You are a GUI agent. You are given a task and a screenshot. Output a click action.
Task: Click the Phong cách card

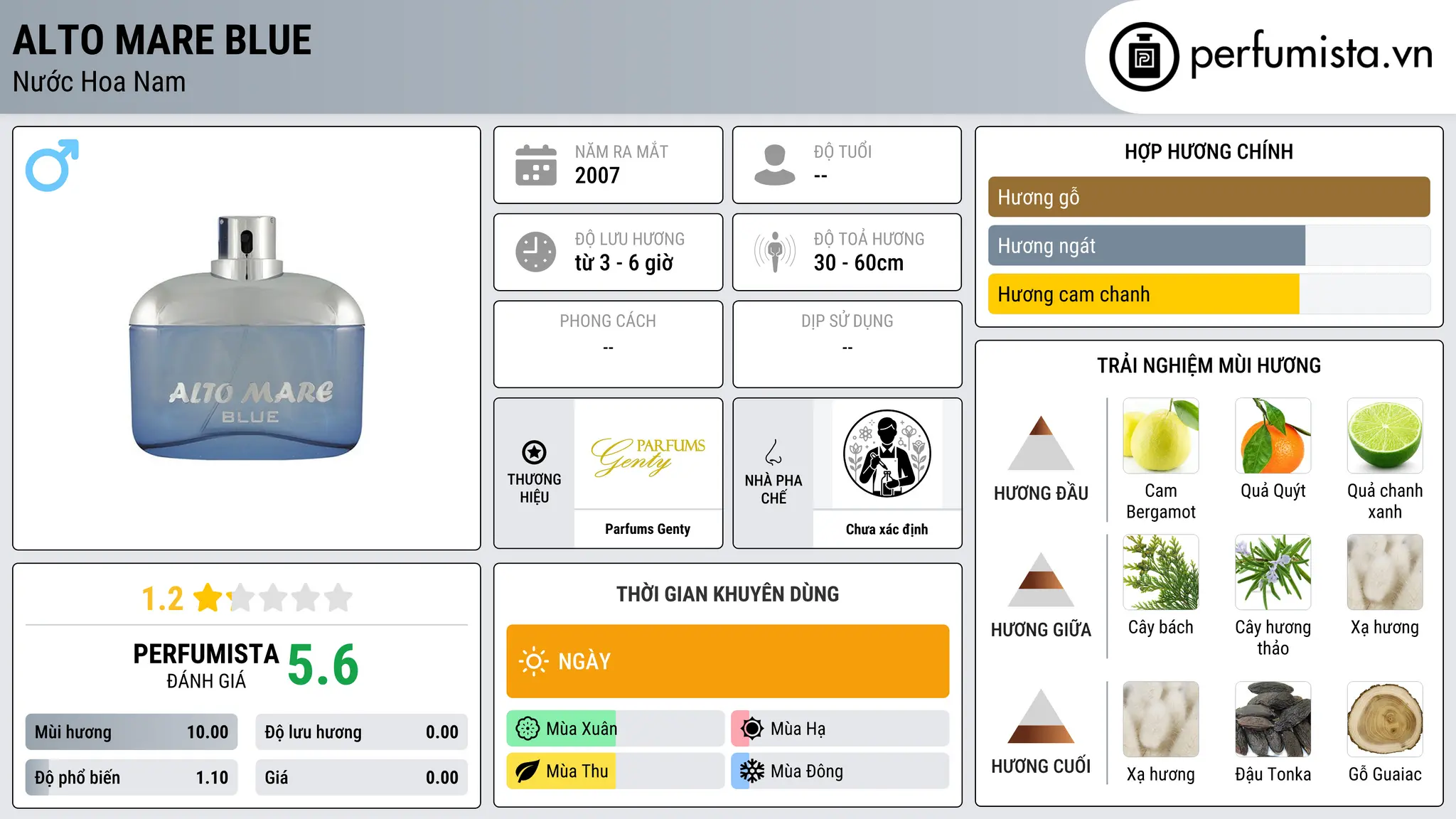tap(608, 344)
